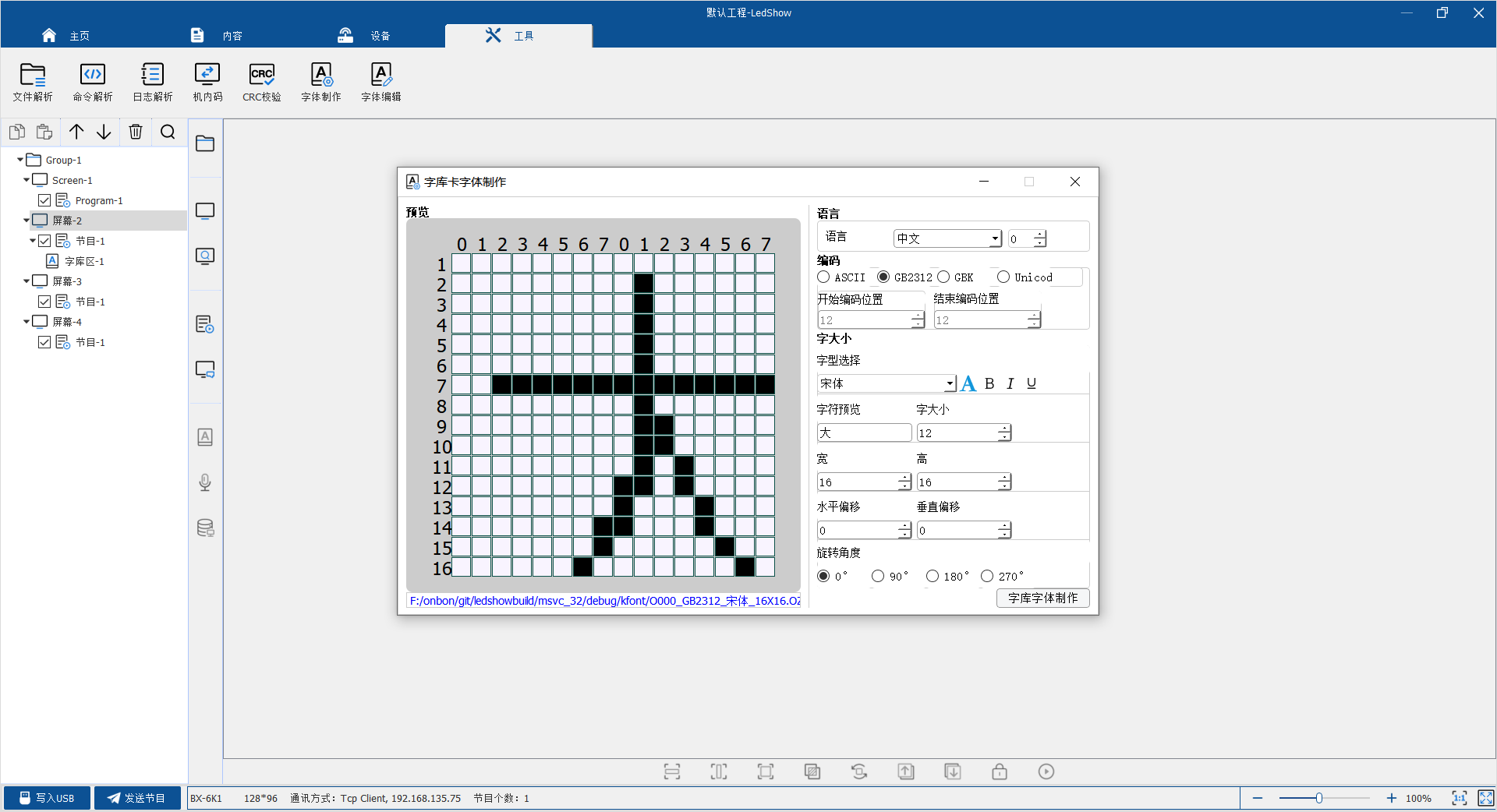Viewport: 1497px width, 812px height.
Task: Click the 发送节目 send program button
Action: click(137, 798)
